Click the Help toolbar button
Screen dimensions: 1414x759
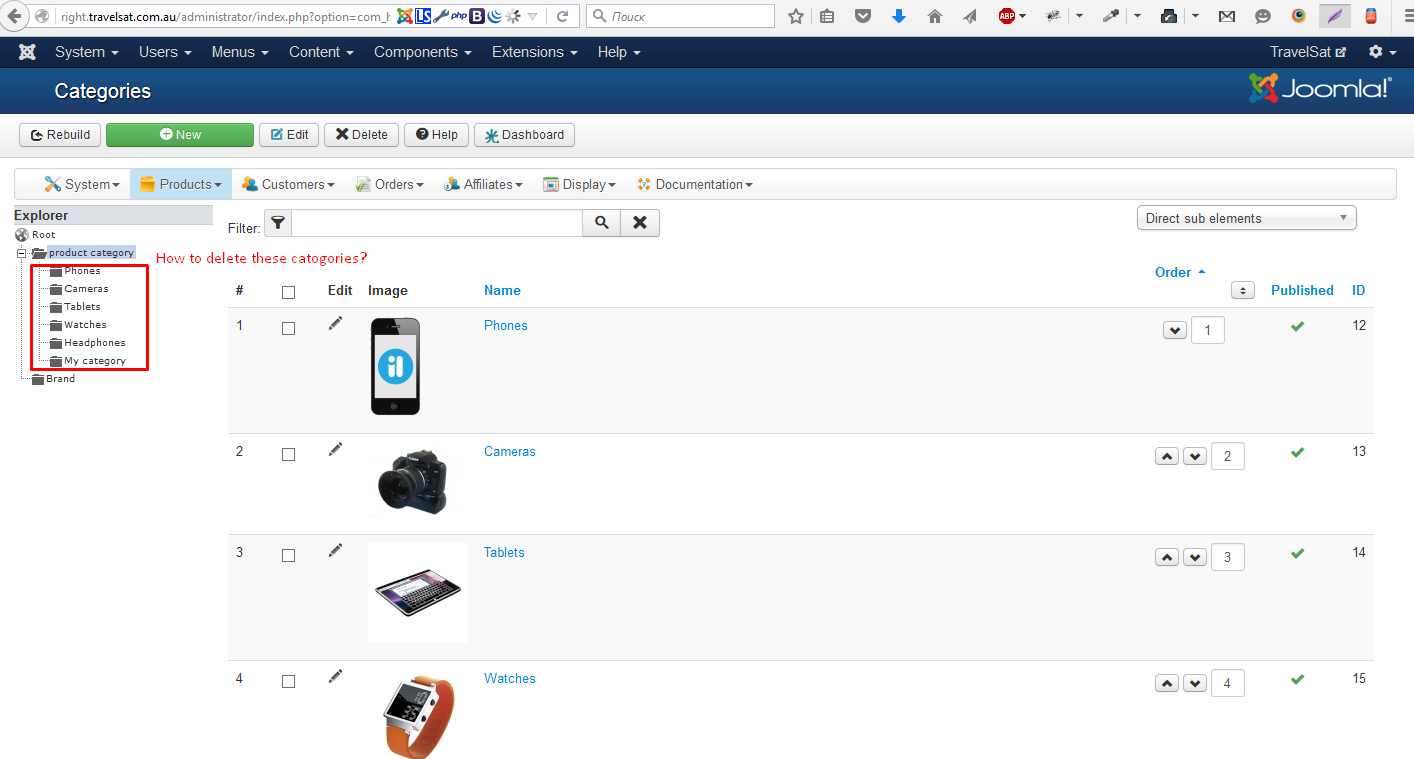[437, 135]
